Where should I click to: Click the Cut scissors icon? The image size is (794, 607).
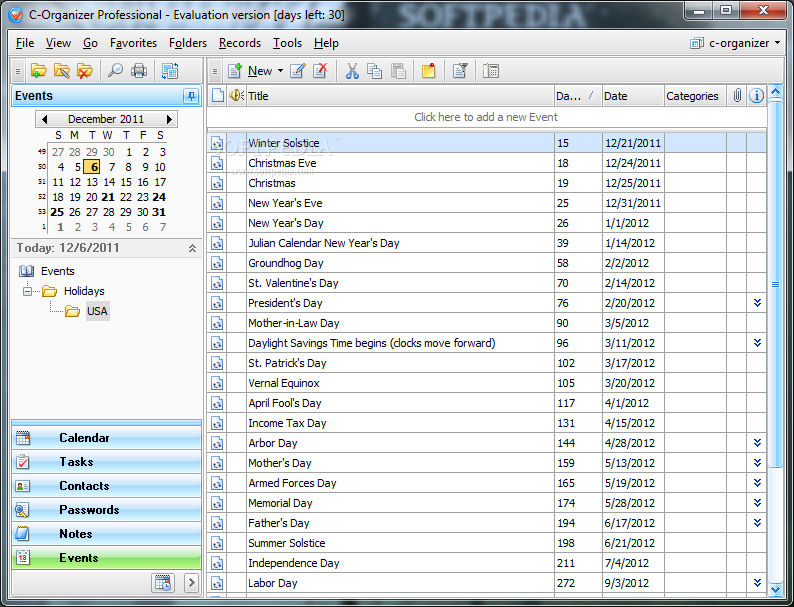point(352,71)
